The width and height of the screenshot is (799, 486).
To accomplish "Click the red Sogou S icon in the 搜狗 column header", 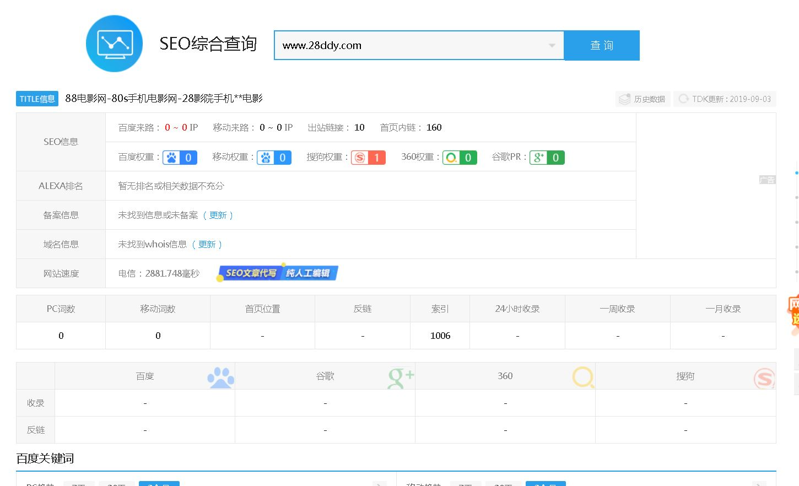I will tap(764, 379).
